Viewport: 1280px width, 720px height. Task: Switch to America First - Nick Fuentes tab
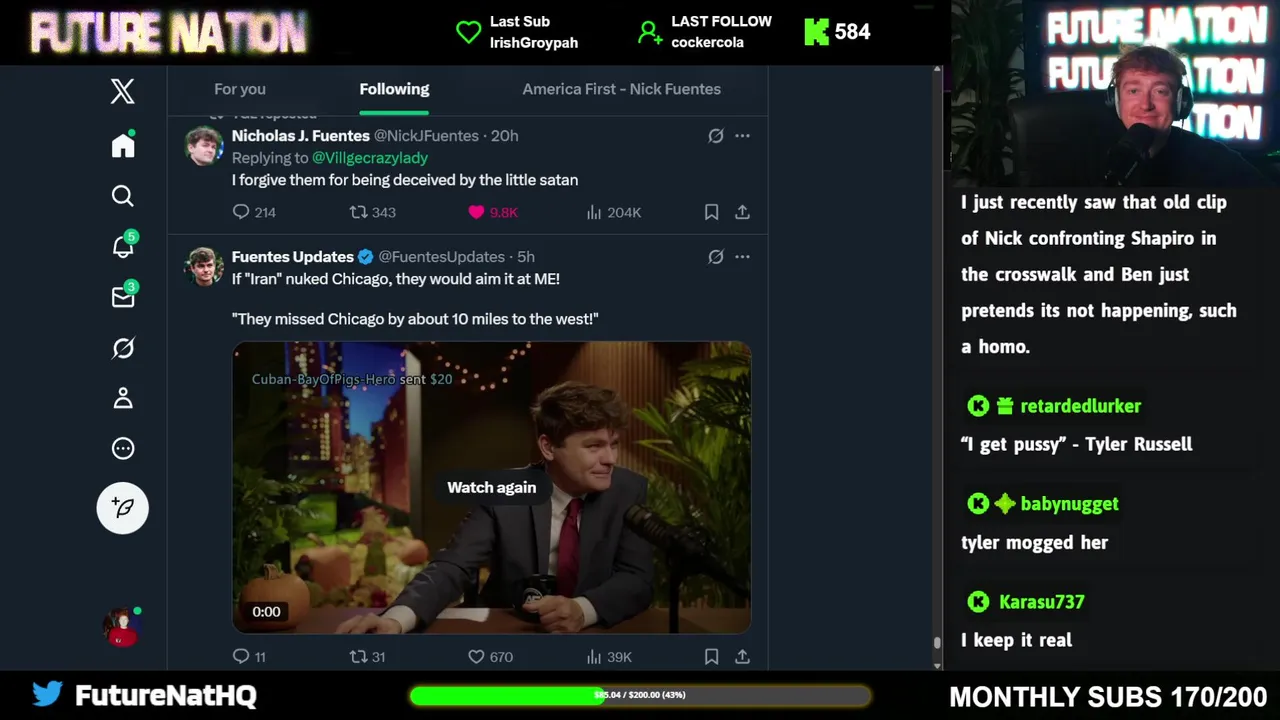click(621, 89)
